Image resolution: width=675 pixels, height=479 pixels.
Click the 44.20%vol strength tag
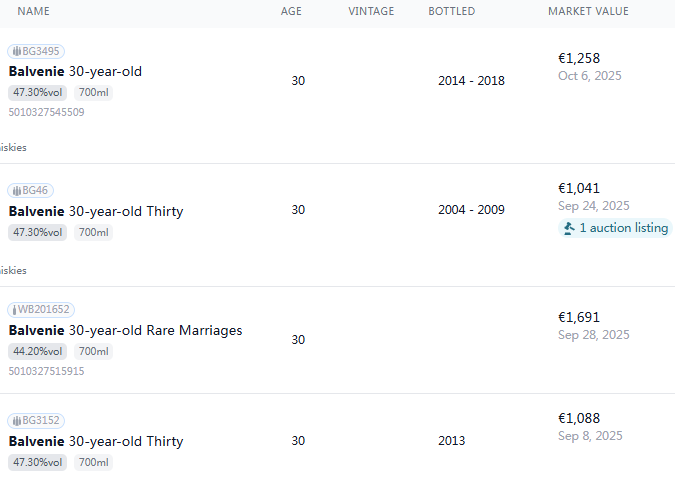[x=38, y=351]
